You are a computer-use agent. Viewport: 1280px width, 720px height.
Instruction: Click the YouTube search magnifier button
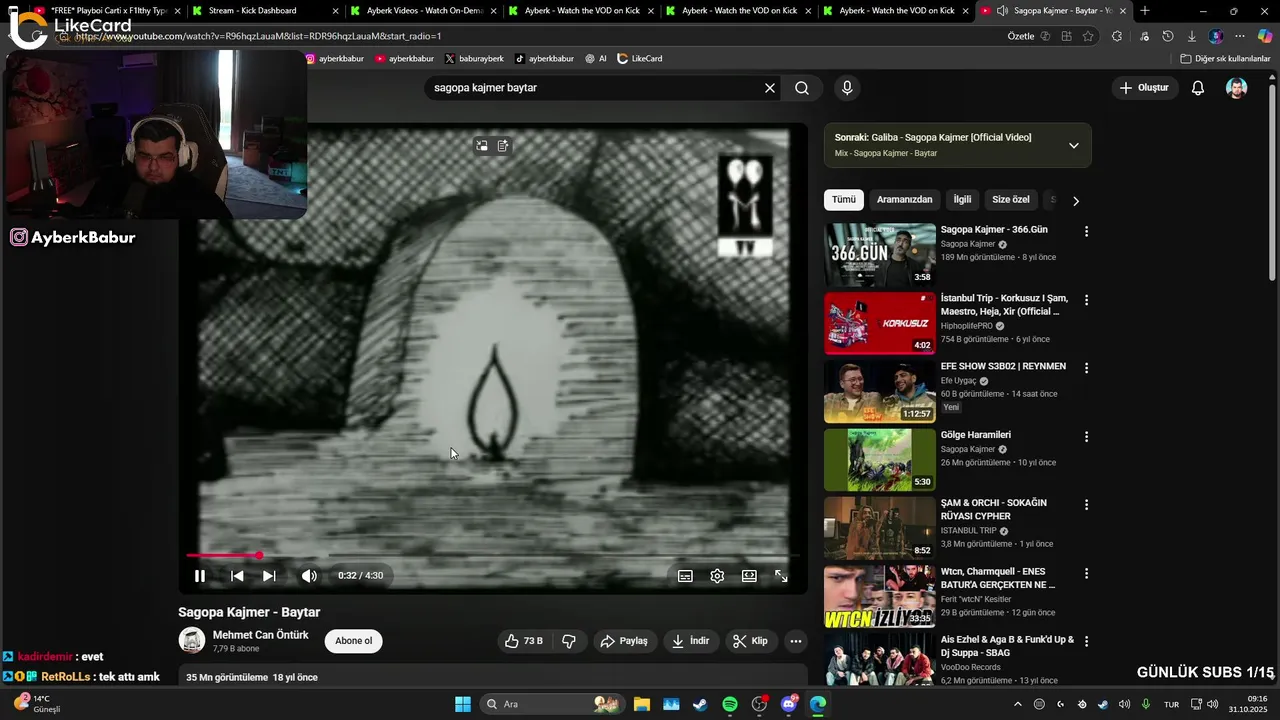802,88
